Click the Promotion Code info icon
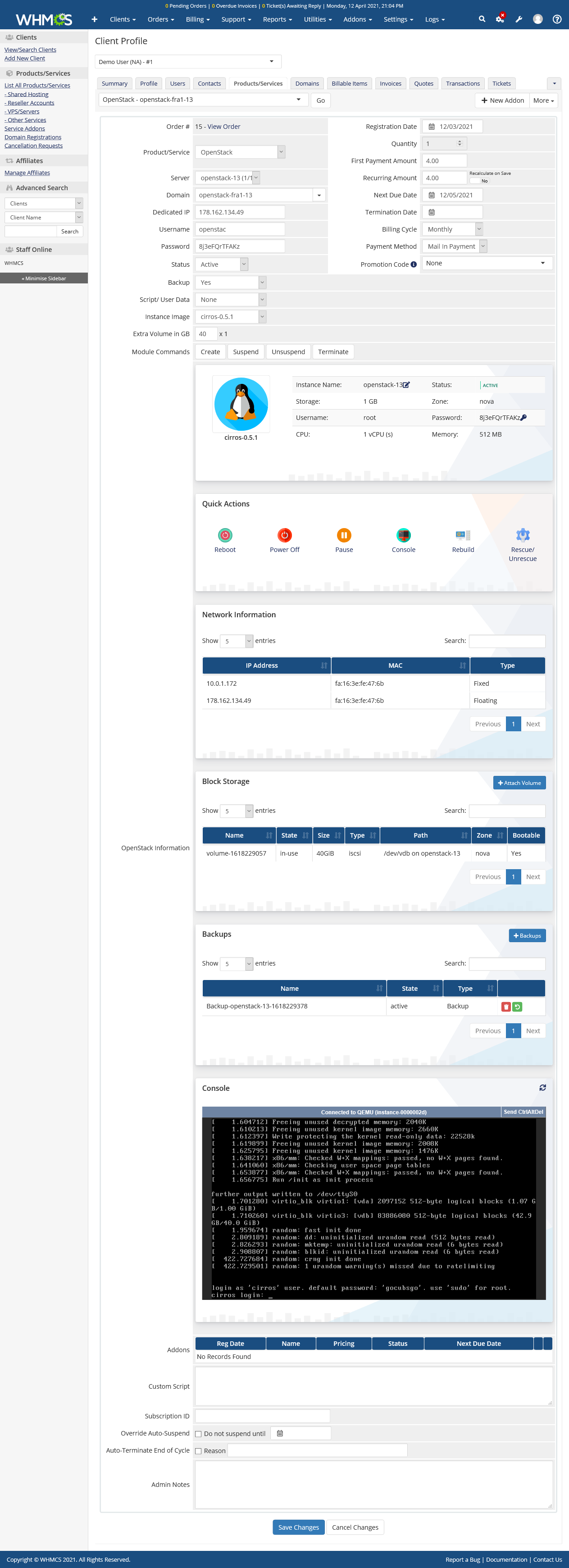Viewport: 569px width, 1568px height. click(x=414, y=264)
